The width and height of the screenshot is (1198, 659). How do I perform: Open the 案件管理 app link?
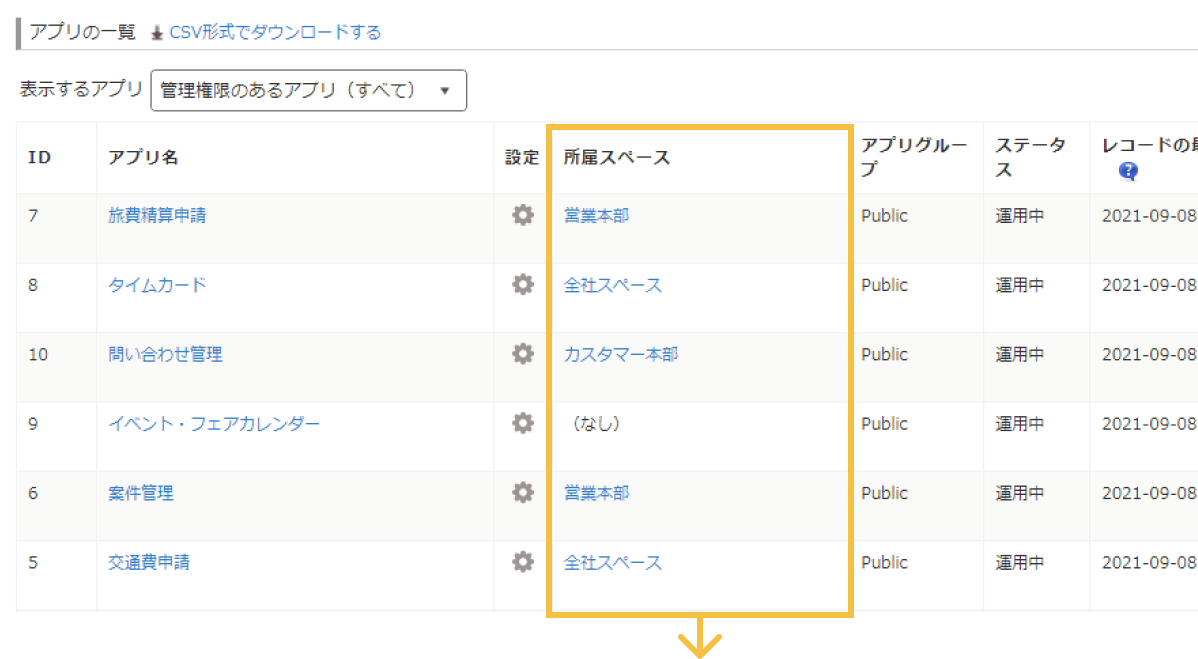[141, 493]
